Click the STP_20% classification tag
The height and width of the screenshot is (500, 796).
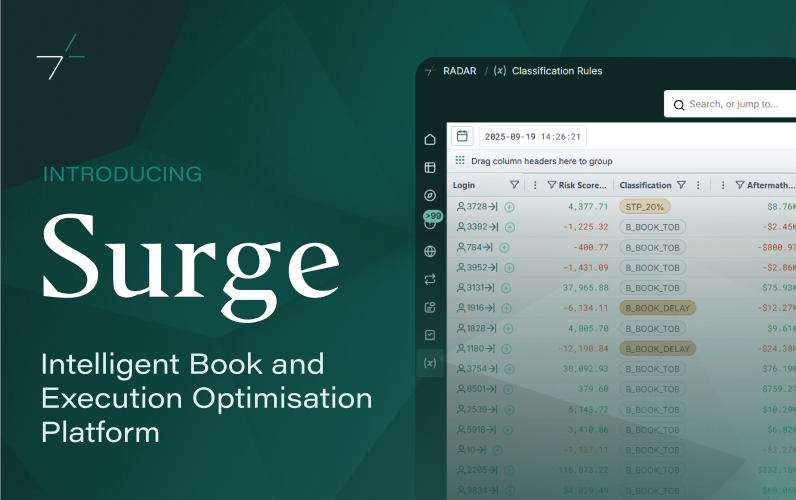pos(644,207)
